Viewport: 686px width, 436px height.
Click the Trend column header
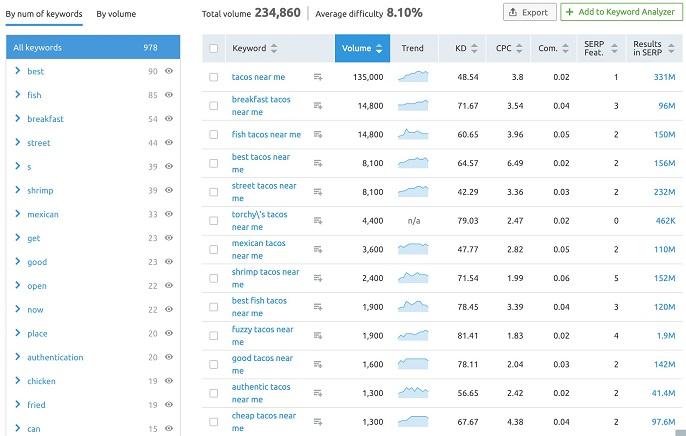tap(413, 48)
